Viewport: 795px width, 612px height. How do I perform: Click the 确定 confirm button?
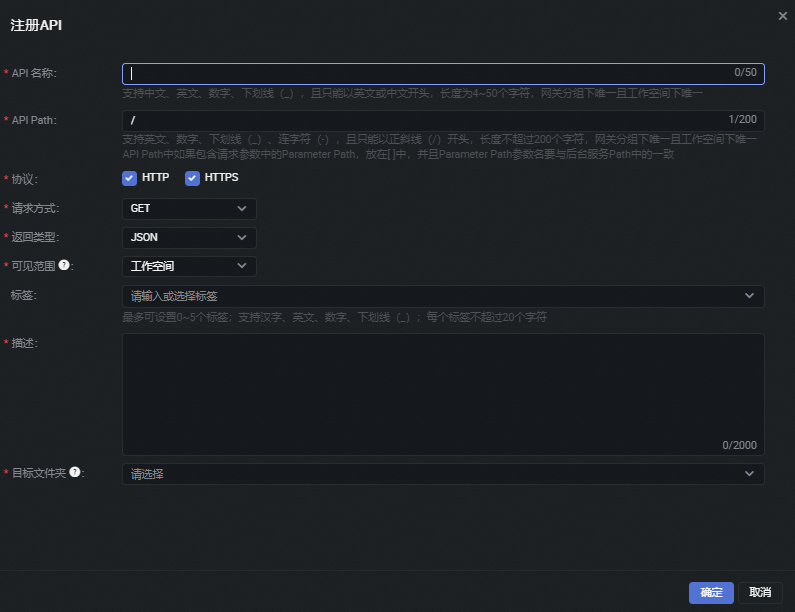pyautogui.click(x=711, y=592)
